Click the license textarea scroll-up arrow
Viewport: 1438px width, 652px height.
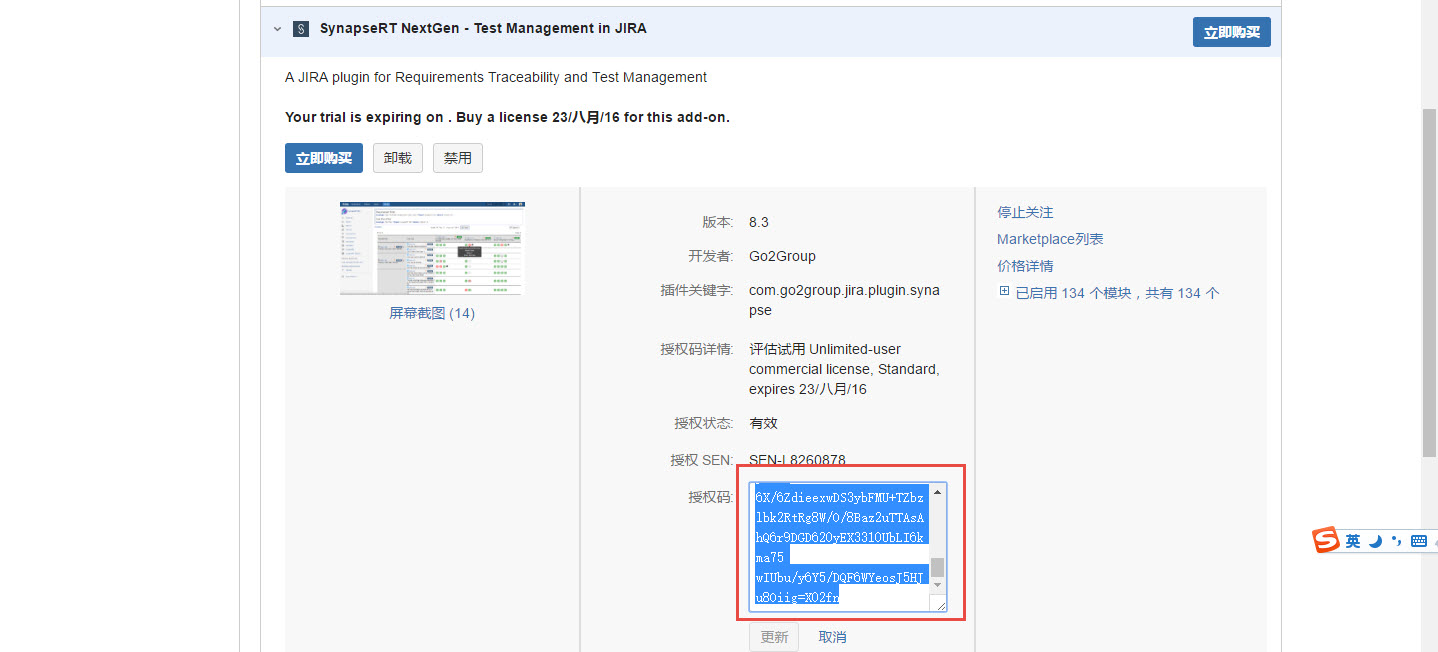coord(937,492)
